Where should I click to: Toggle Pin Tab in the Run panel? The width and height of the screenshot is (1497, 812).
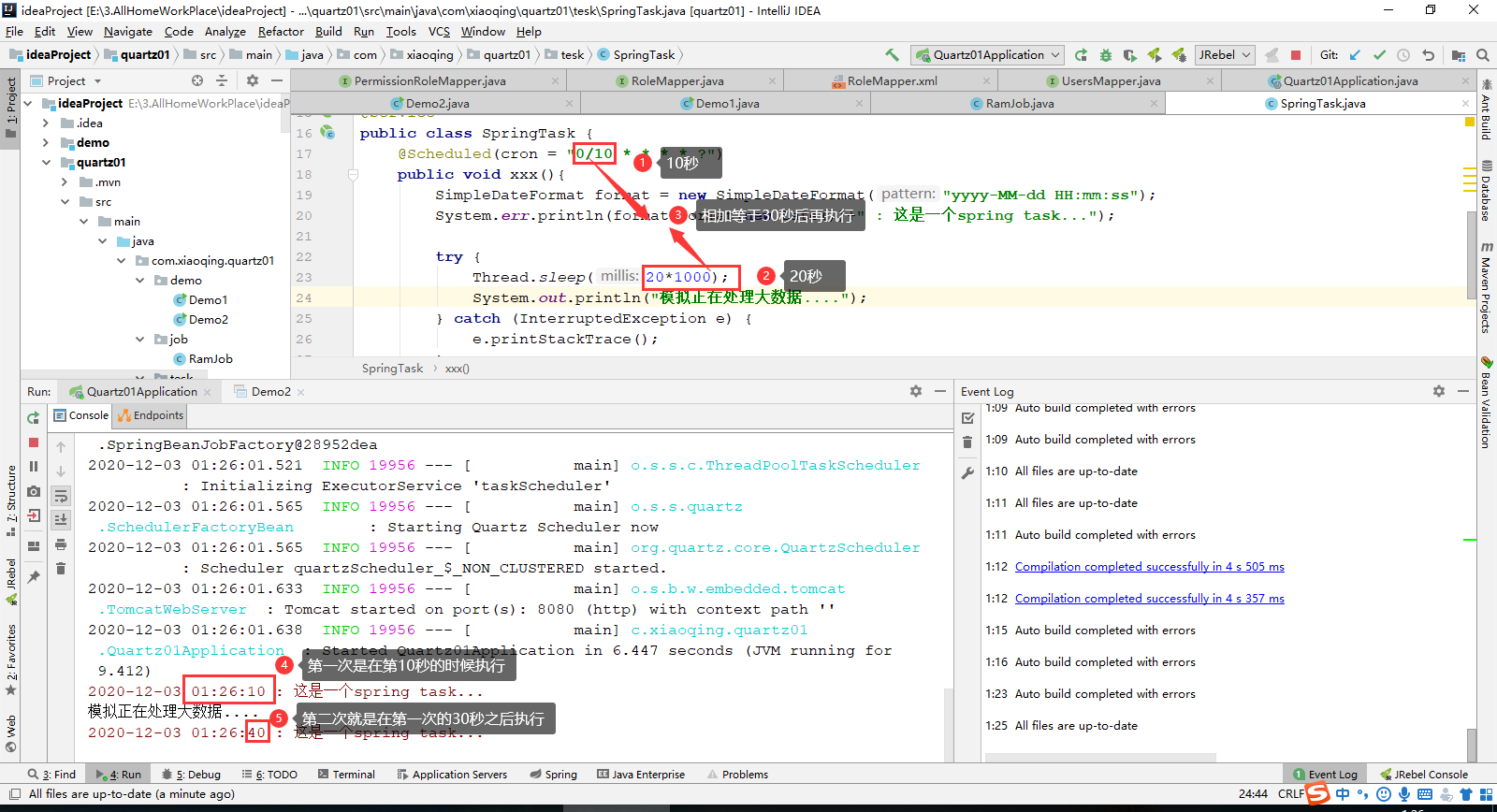click(x=34, y=576)
